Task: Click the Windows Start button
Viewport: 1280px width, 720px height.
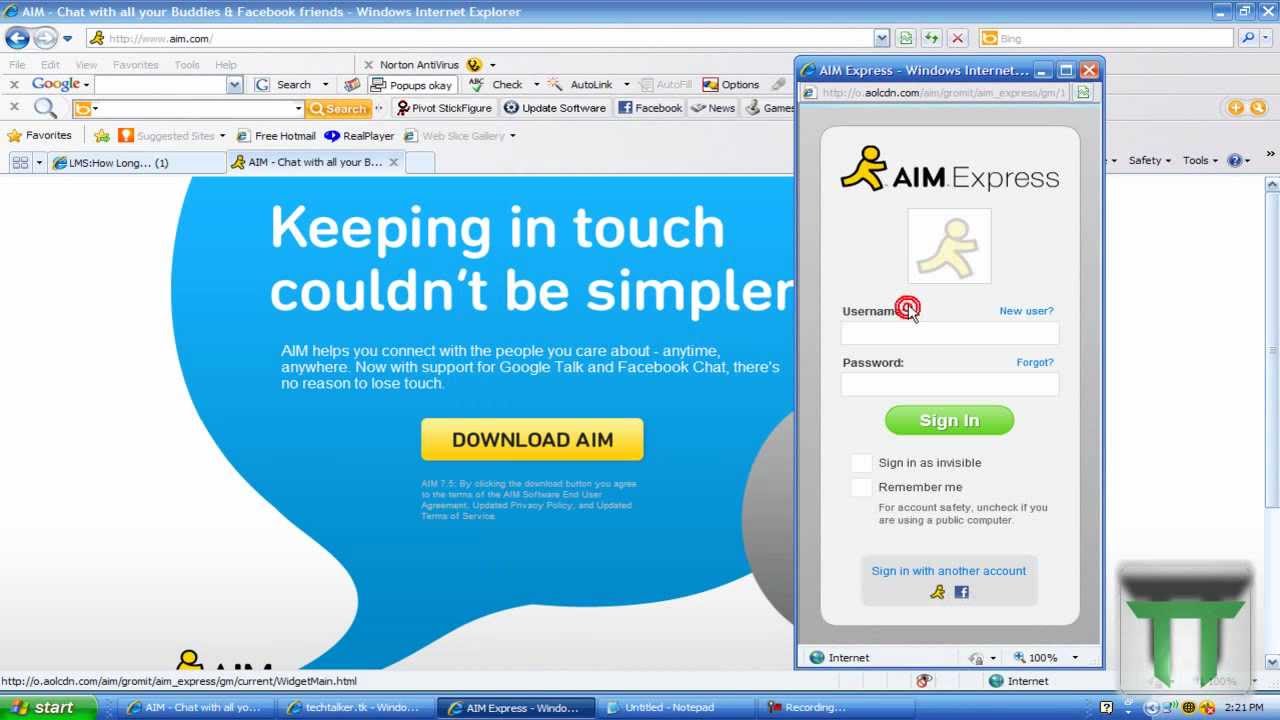Action: pyautogui.click(x=46, y=707)
